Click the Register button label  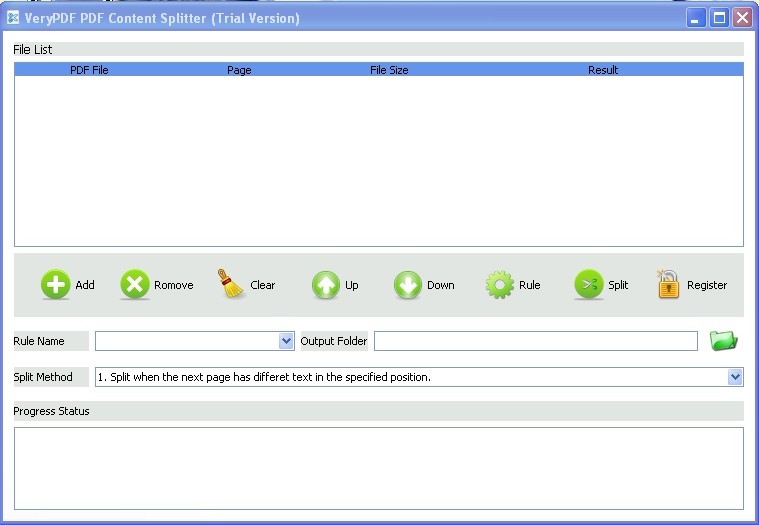[x=707, y=285]
